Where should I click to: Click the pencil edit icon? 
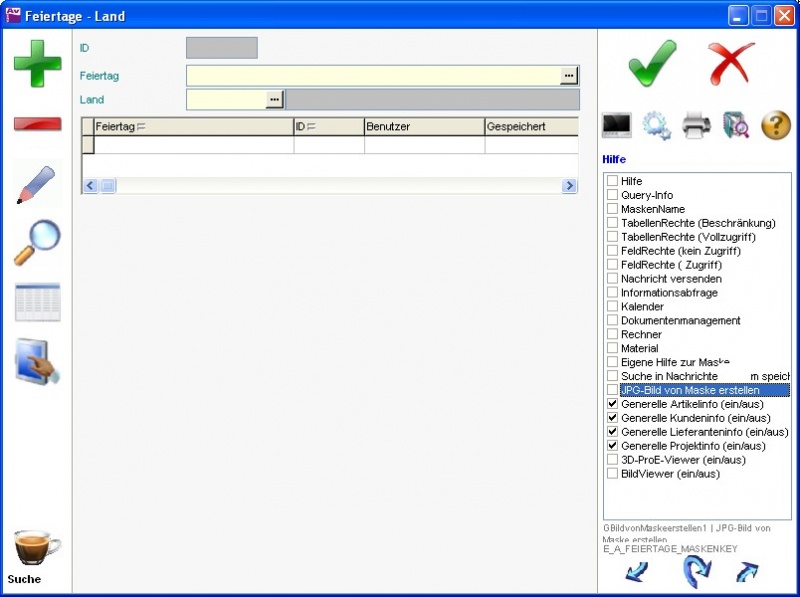click(x=37, y=185)
